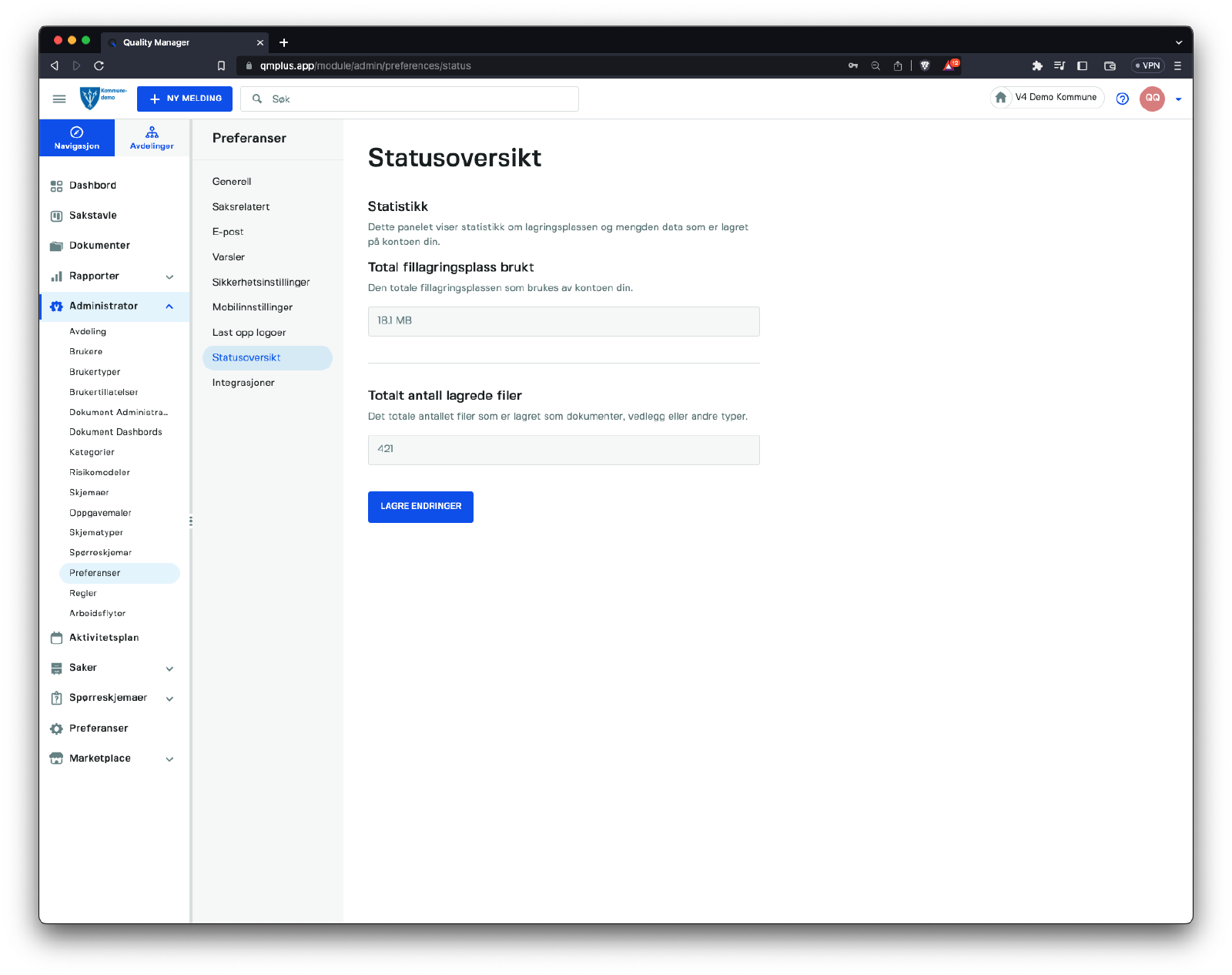Screen dimensions: 1232x975
Task: Open Aktivitetsplan calendar item
Action: [104, 638]
